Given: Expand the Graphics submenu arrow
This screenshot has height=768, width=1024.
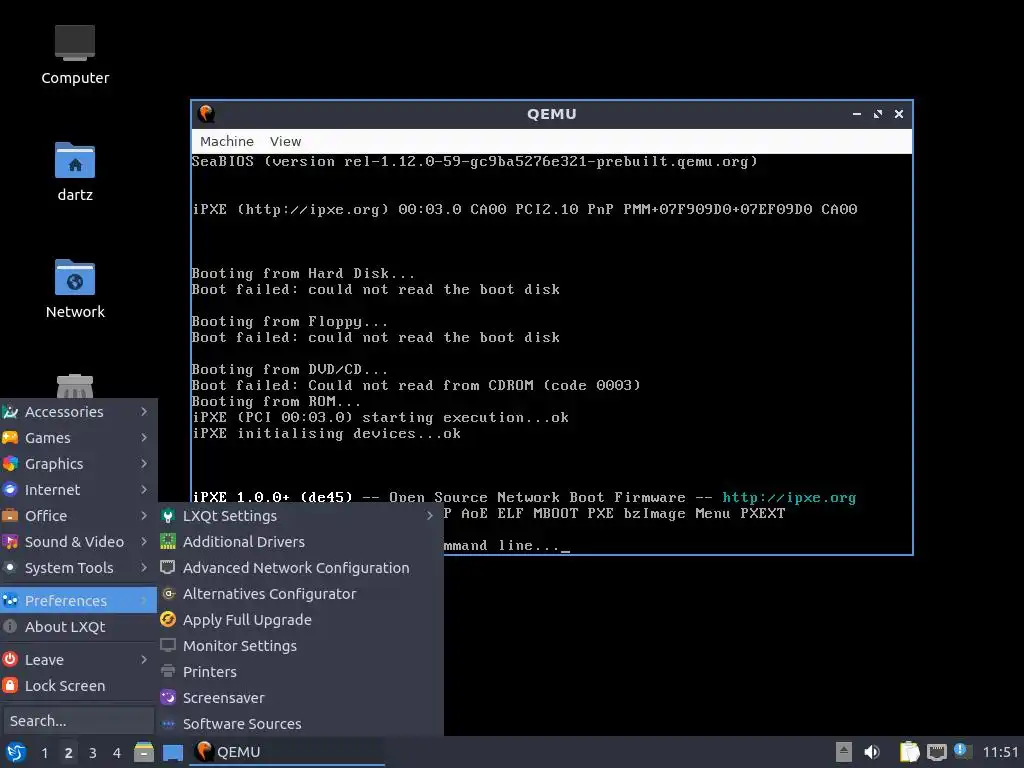Looking at the screenshot, I should click(x=144, y=464).
